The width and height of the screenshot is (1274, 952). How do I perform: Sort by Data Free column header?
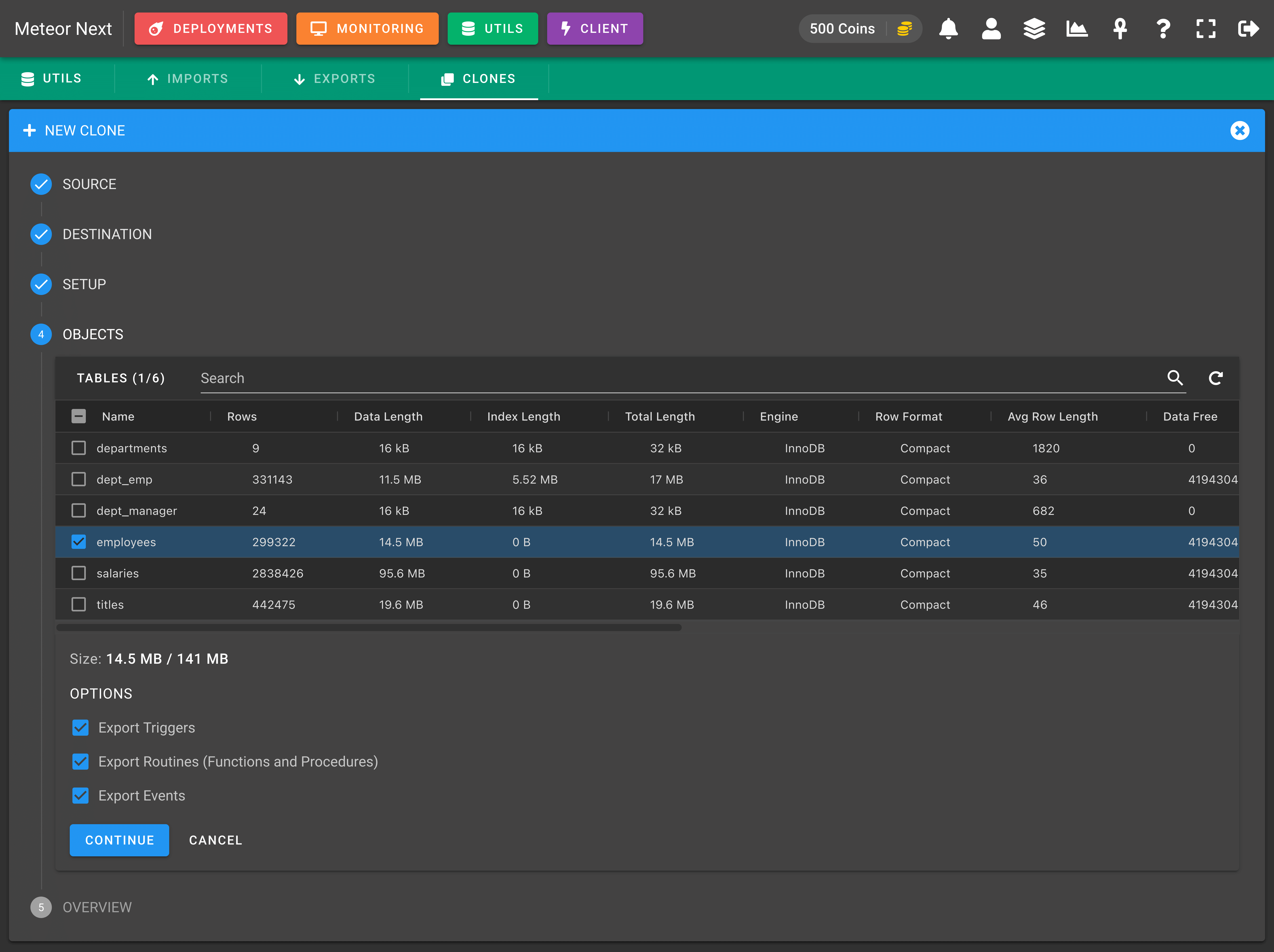pos(1190,416)
